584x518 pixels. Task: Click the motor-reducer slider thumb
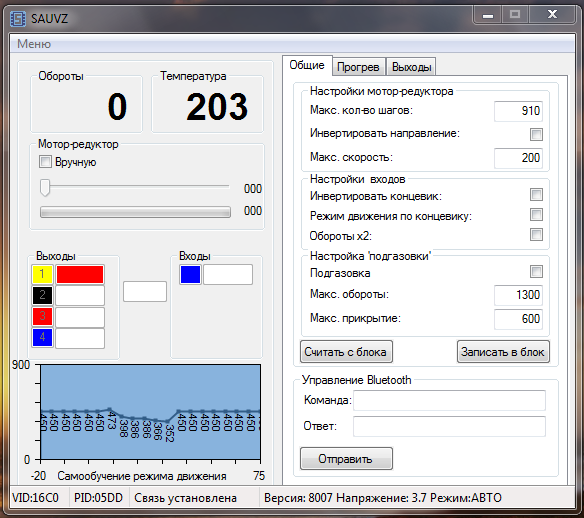point(45,187)
